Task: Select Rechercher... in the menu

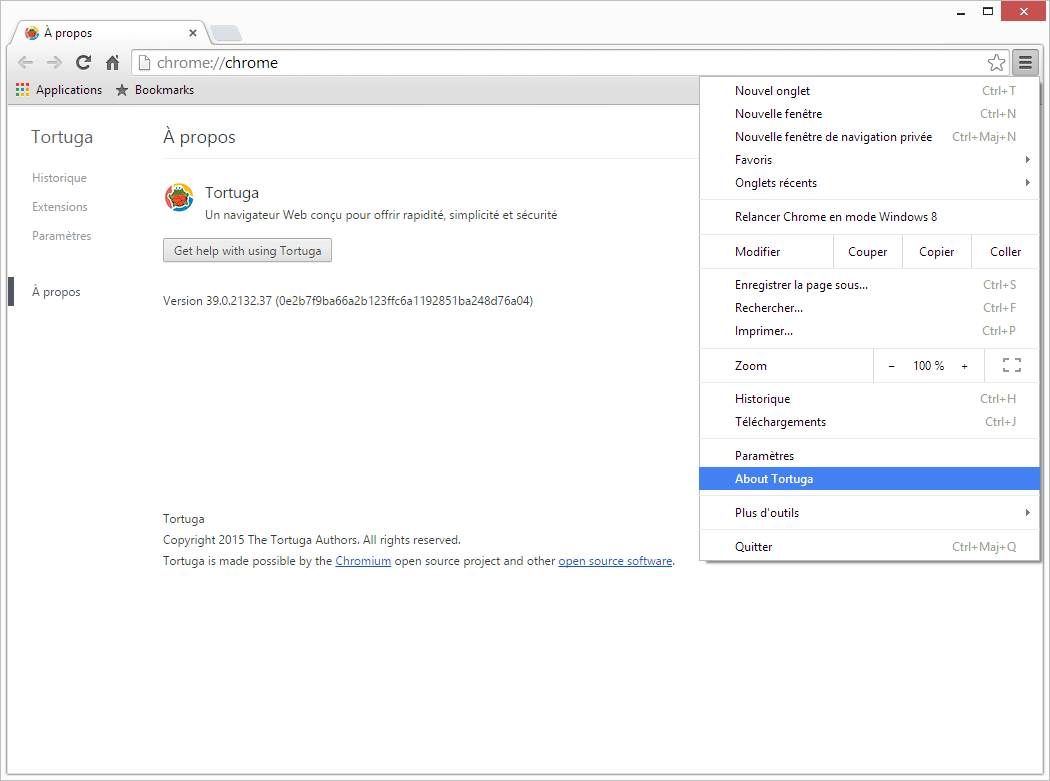Action: point(869,308)
